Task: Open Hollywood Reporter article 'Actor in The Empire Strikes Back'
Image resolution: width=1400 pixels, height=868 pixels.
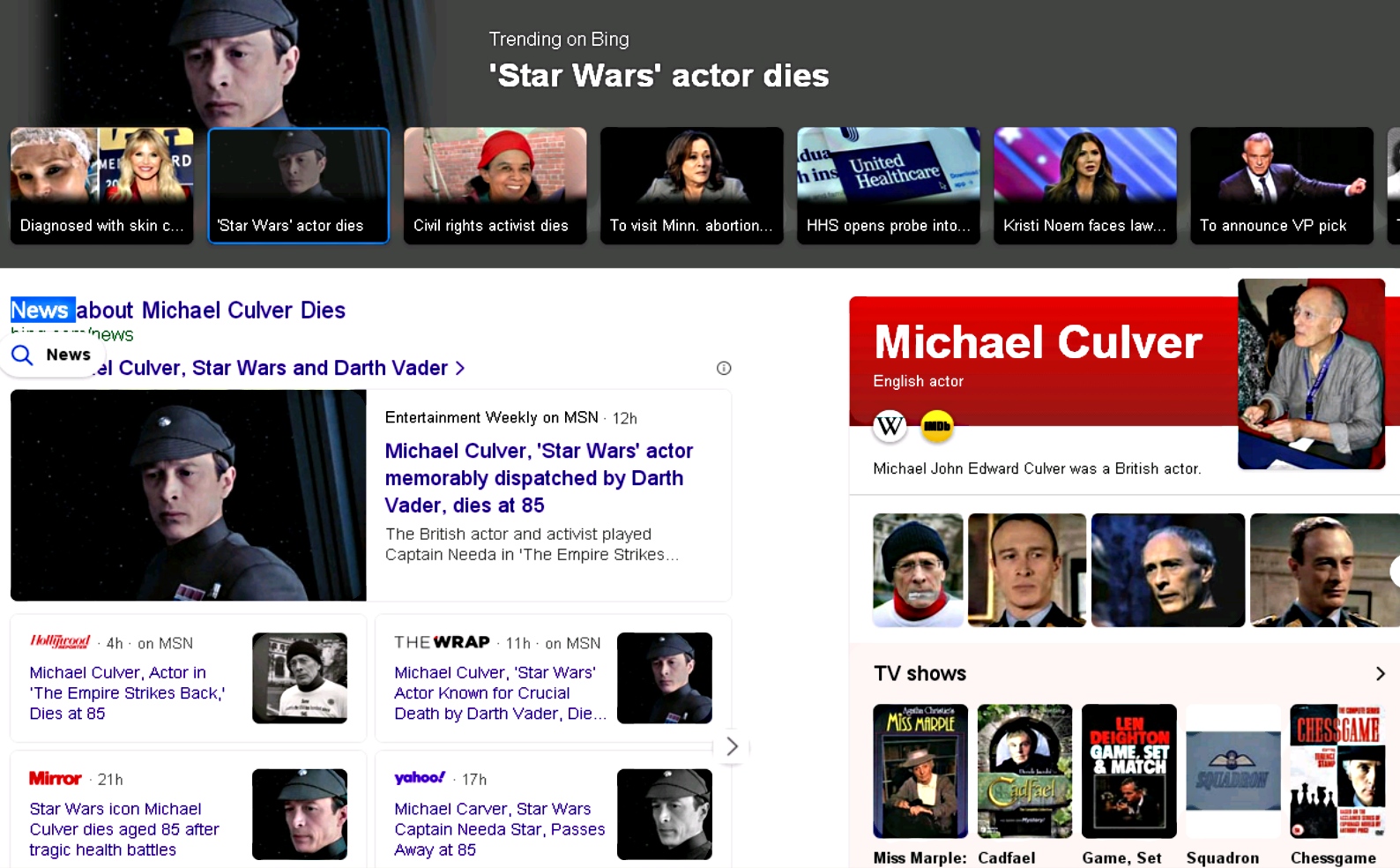Action: [127, 693]
